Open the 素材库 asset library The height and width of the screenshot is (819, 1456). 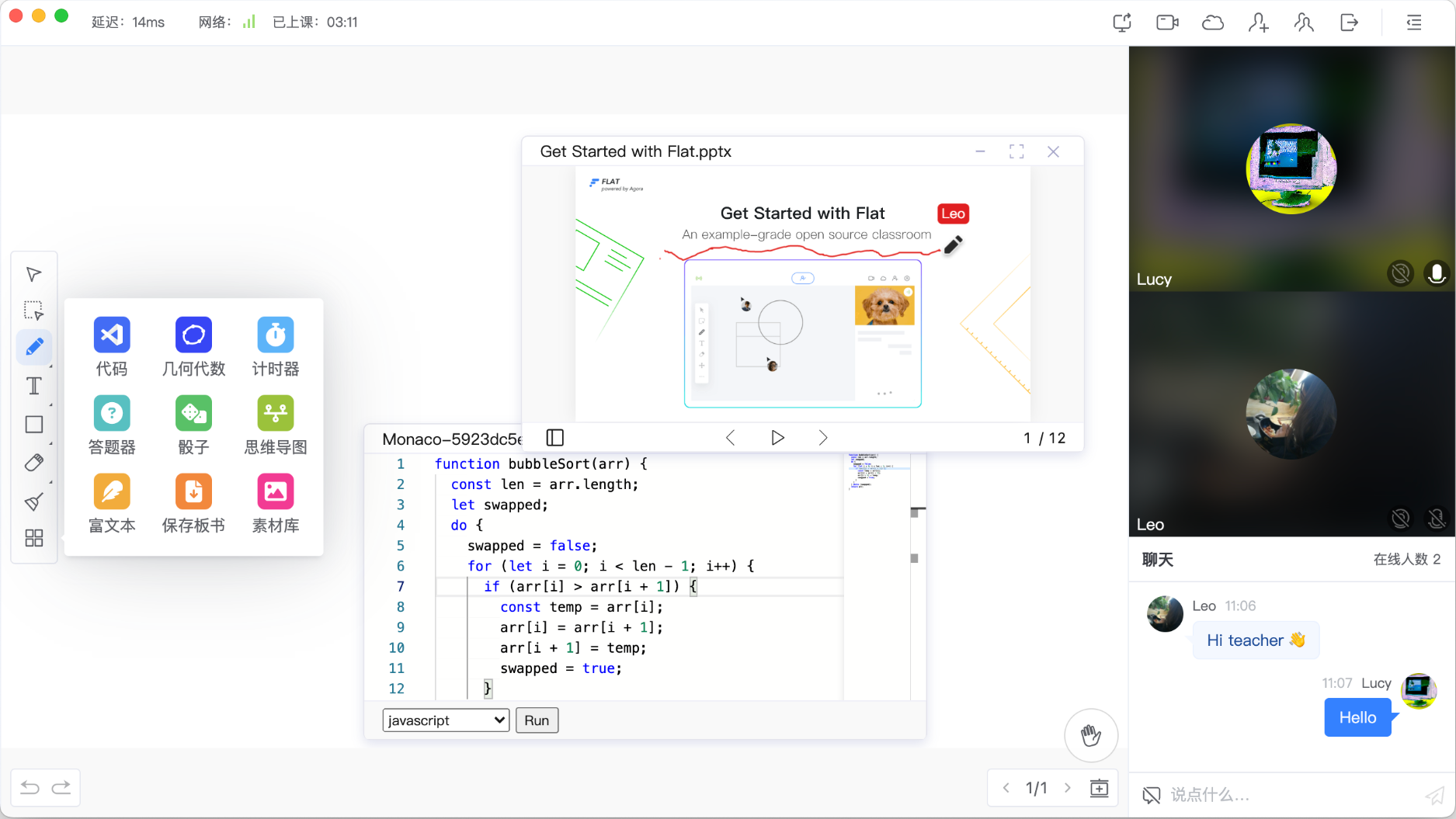click(x=275, y=492)
